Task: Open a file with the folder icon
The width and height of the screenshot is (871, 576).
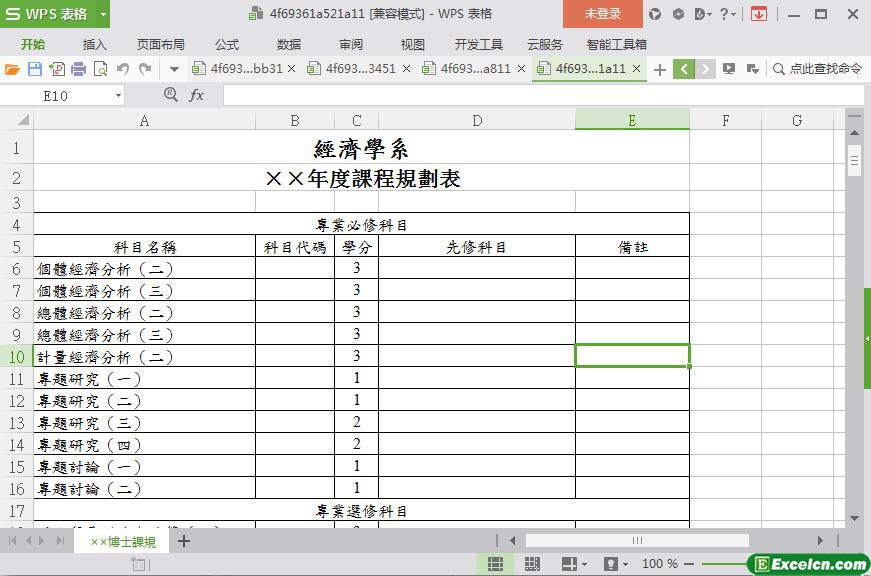Action: (12, 69)
